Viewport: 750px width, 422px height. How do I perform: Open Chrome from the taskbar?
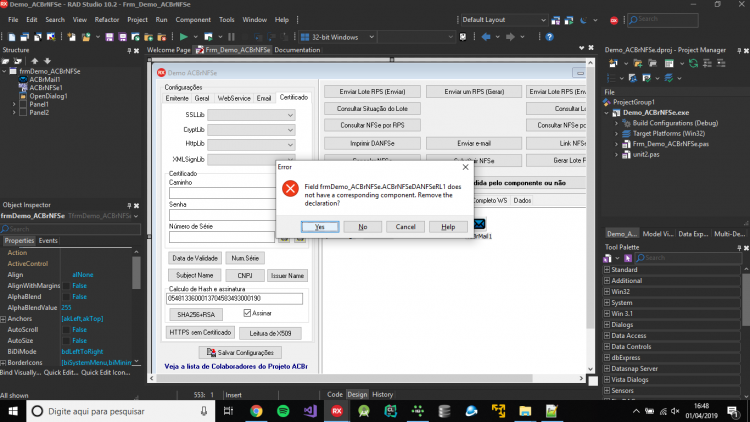[256, 411]
